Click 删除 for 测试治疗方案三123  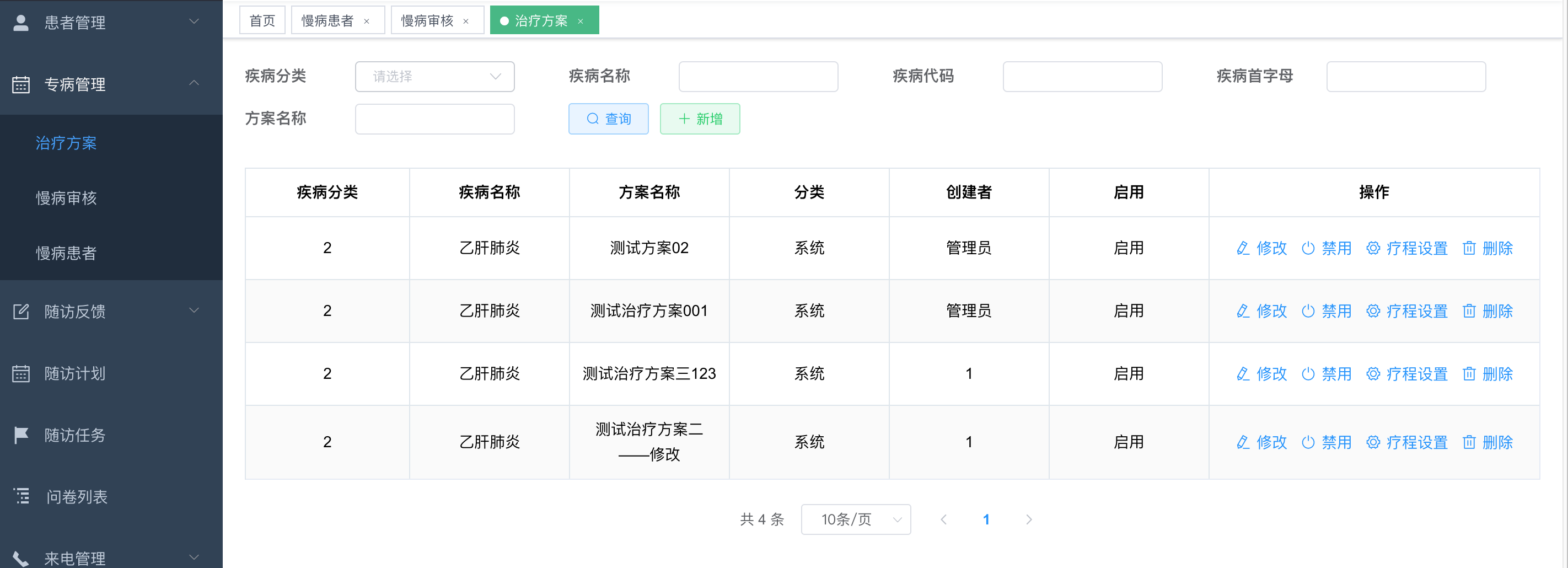tap(1487, 374)
